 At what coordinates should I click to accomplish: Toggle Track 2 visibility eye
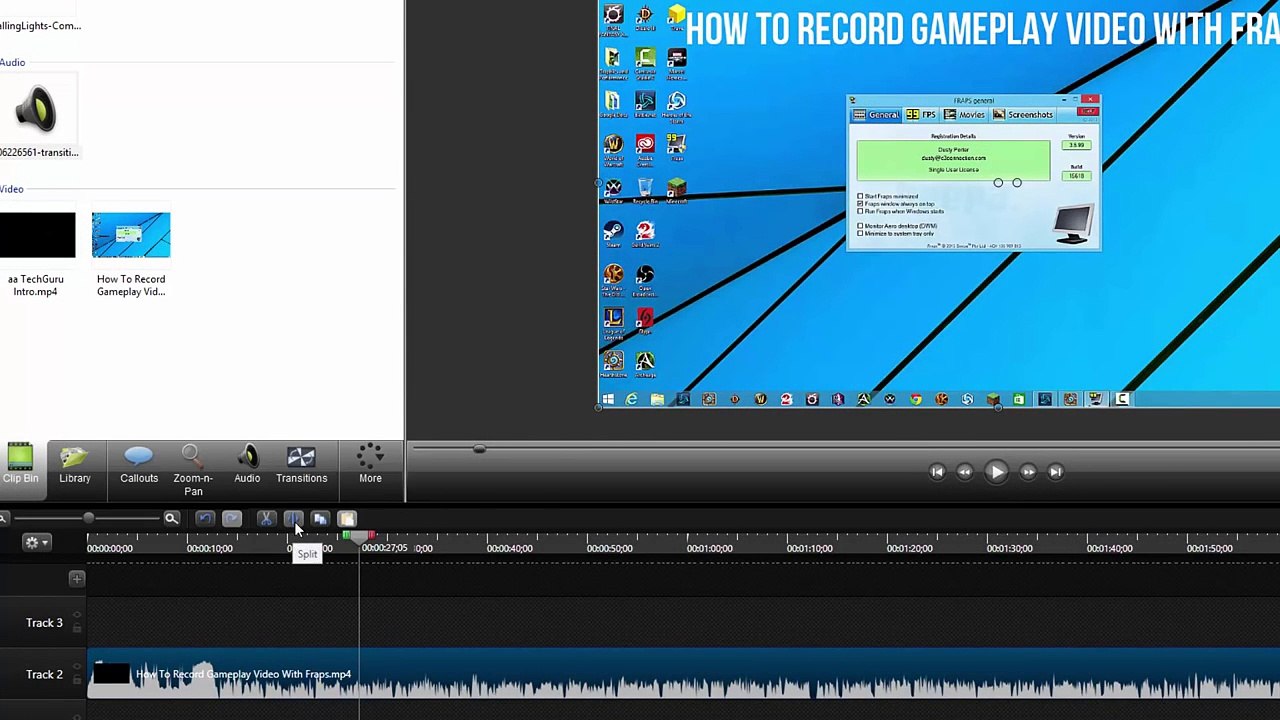click(x=76, y=668)
